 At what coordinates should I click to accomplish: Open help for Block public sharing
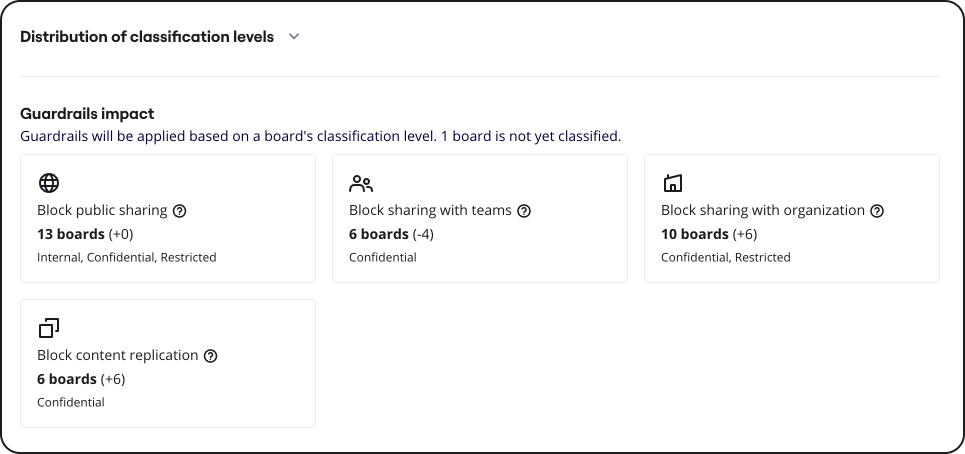click(x=180, y=211)
